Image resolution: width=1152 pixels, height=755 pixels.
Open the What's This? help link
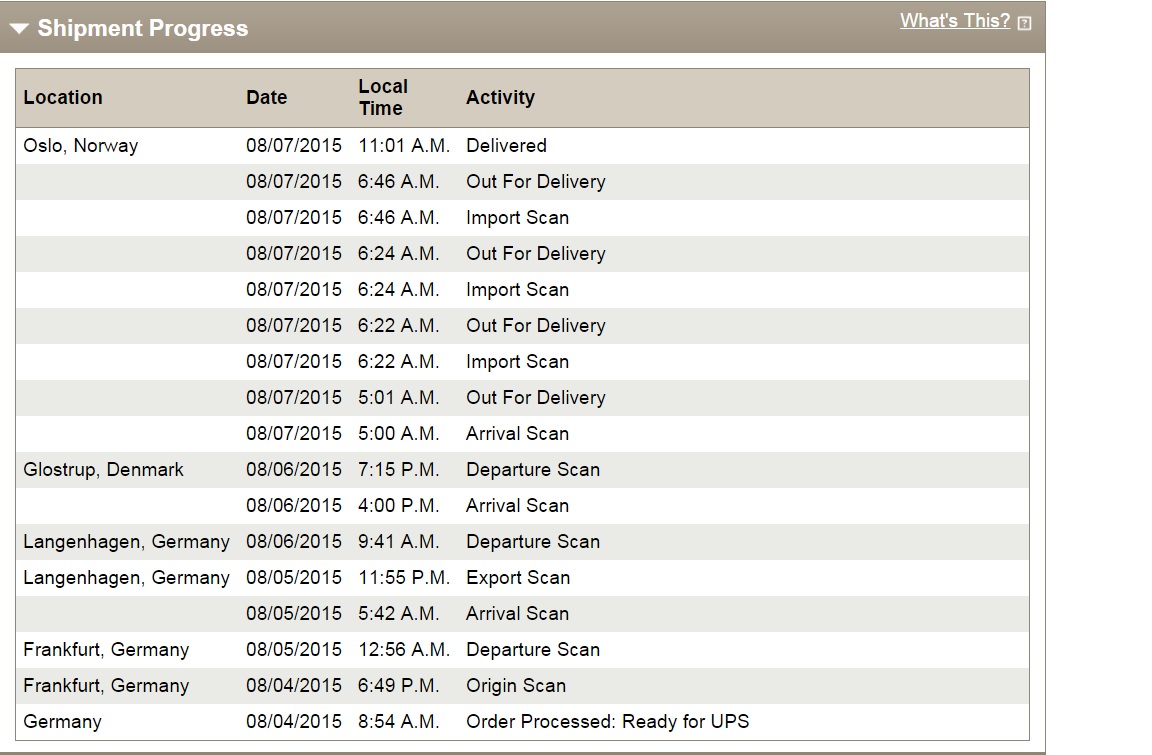(954, 21)
